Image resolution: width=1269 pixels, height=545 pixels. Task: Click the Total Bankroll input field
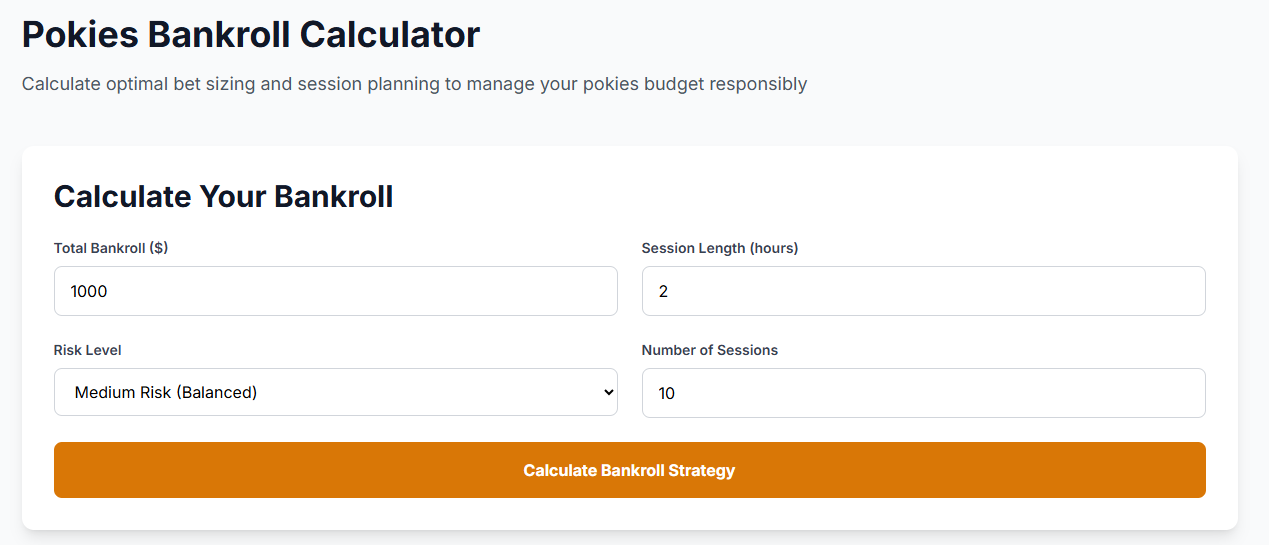pos(335,291)
